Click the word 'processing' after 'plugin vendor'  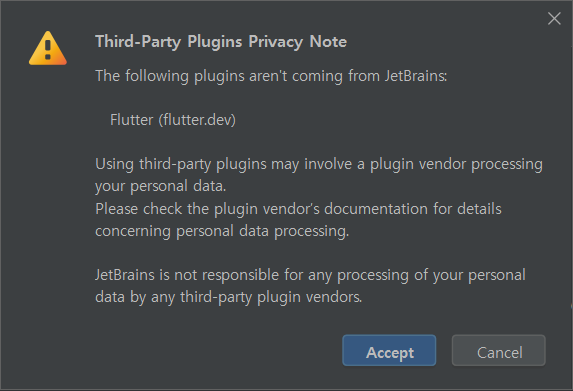click(x=507, y=164)
